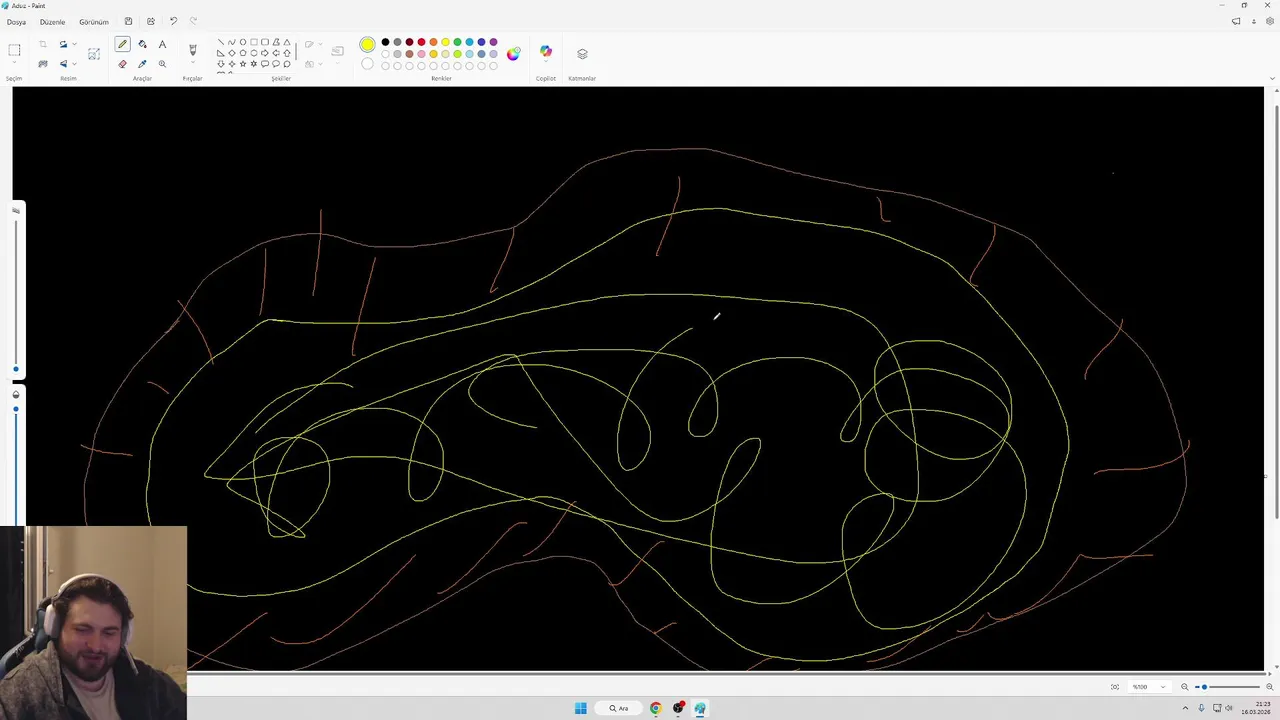
Task: Click the Share icon in the title bar
Action: pos(151,21)
